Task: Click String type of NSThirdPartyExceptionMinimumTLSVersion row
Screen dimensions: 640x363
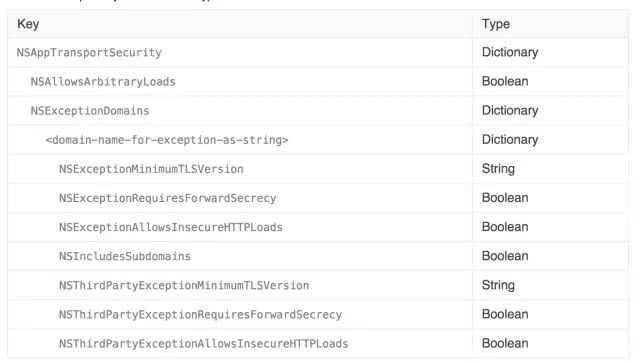Action: tap(498, 285)
